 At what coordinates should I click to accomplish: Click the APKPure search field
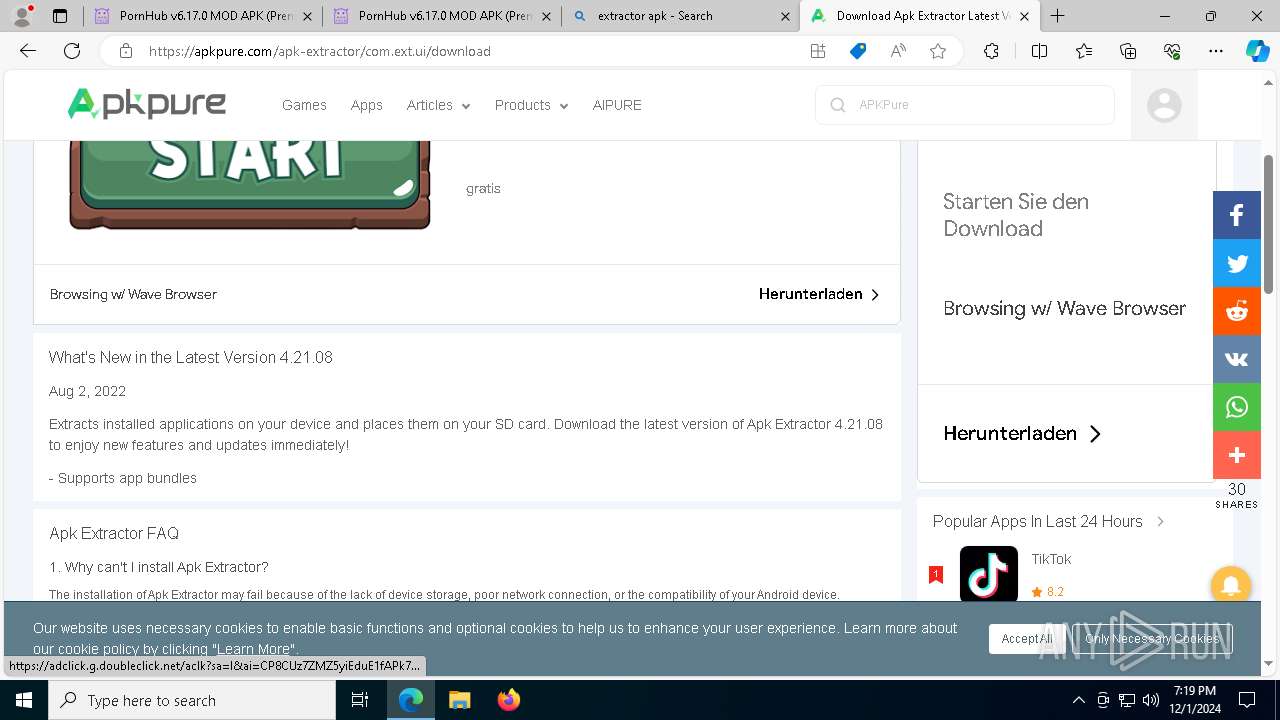point(965,105)
